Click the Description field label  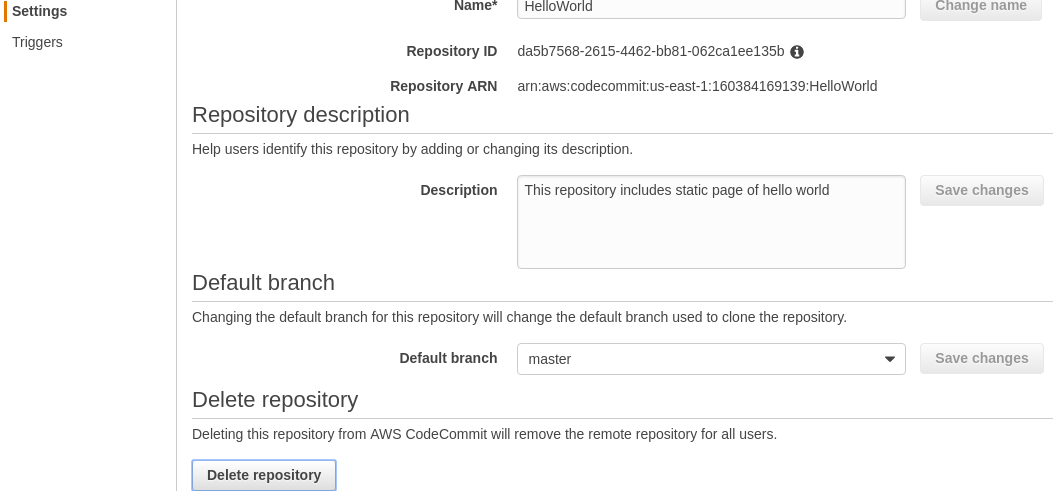[x=459, y=191]
